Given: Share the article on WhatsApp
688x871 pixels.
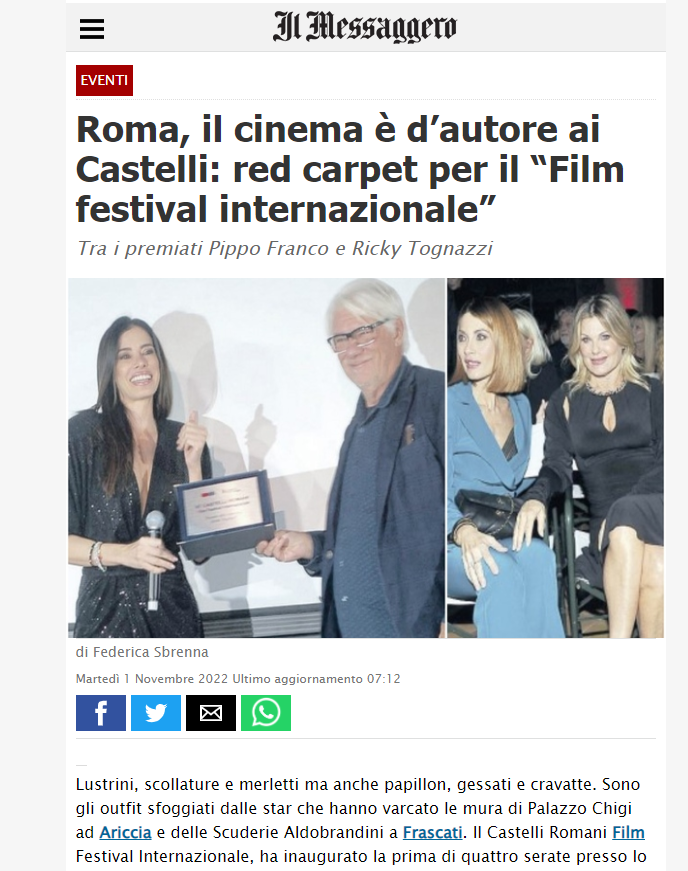Looking at the screenshot, I should click(265, 713).
